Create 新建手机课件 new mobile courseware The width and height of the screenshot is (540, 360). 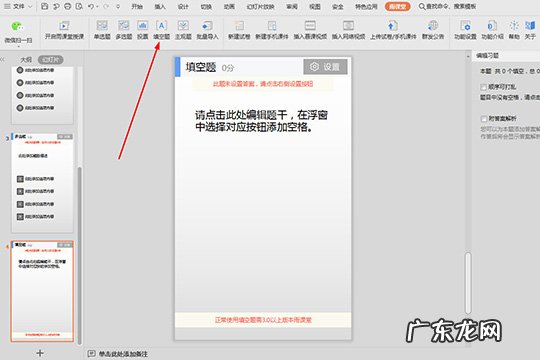click(x=271, y=30)
